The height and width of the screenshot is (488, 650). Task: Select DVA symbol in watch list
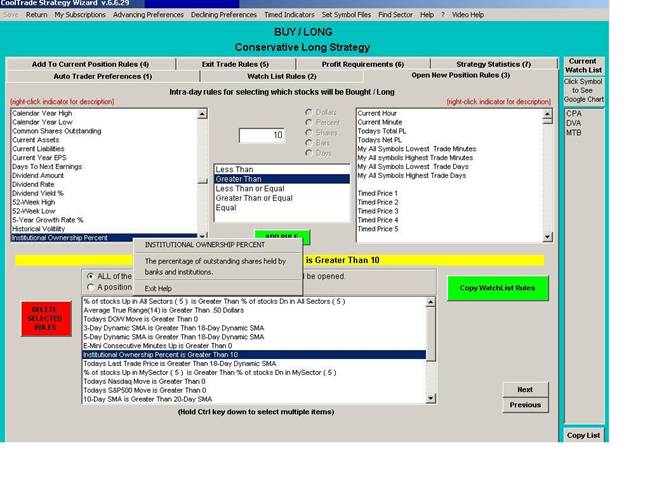[574, 123]
